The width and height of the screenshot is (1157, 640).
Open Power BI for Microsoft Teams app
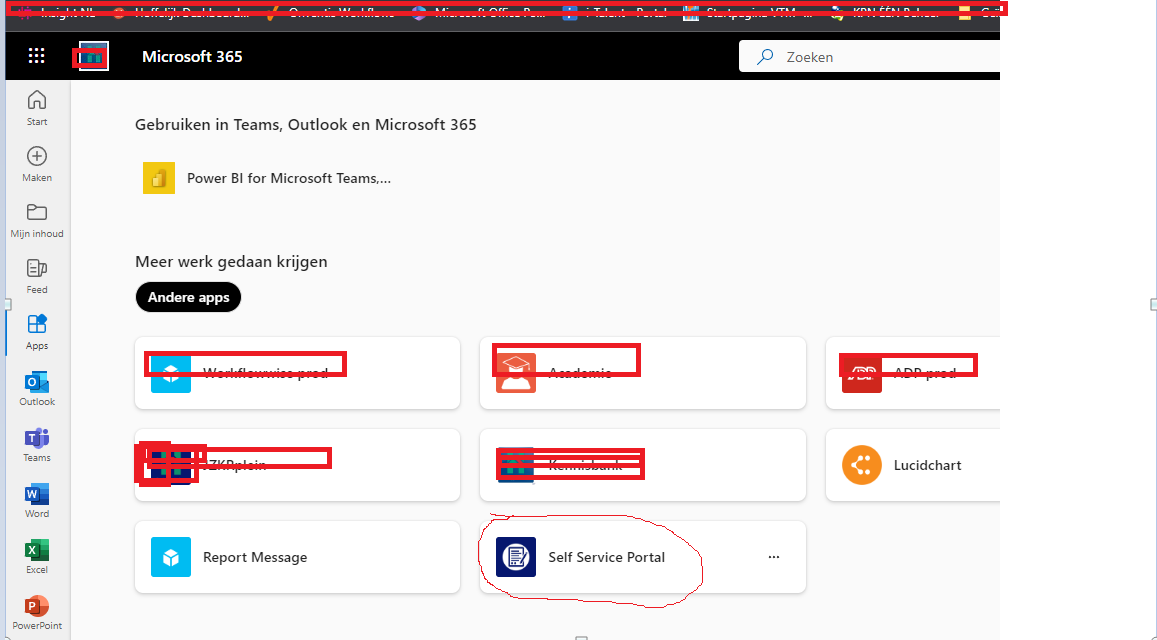point(267,178)
